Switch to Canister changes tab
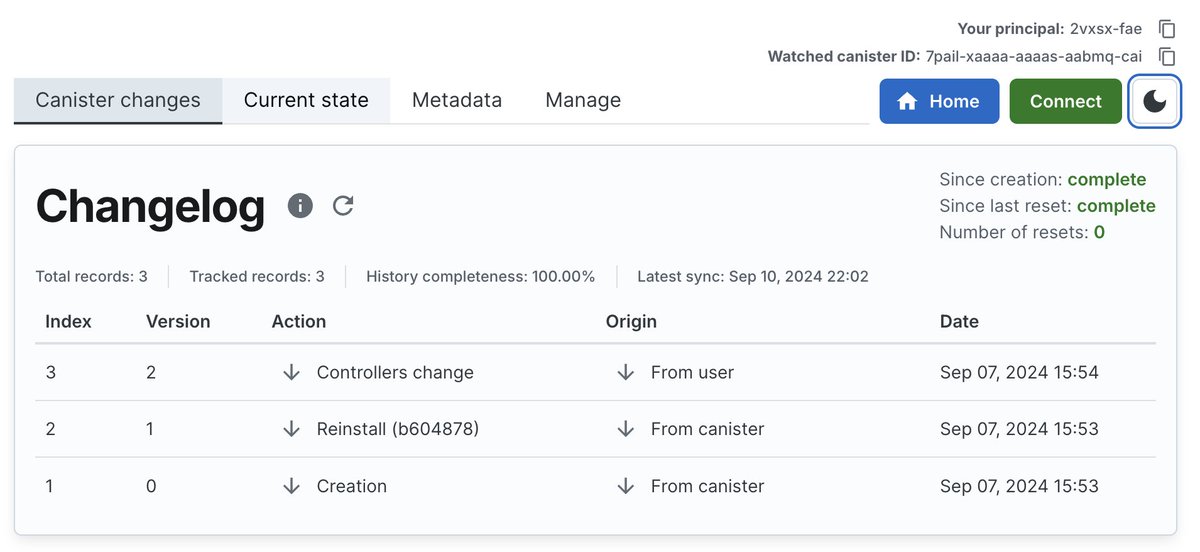 (118, 101)
